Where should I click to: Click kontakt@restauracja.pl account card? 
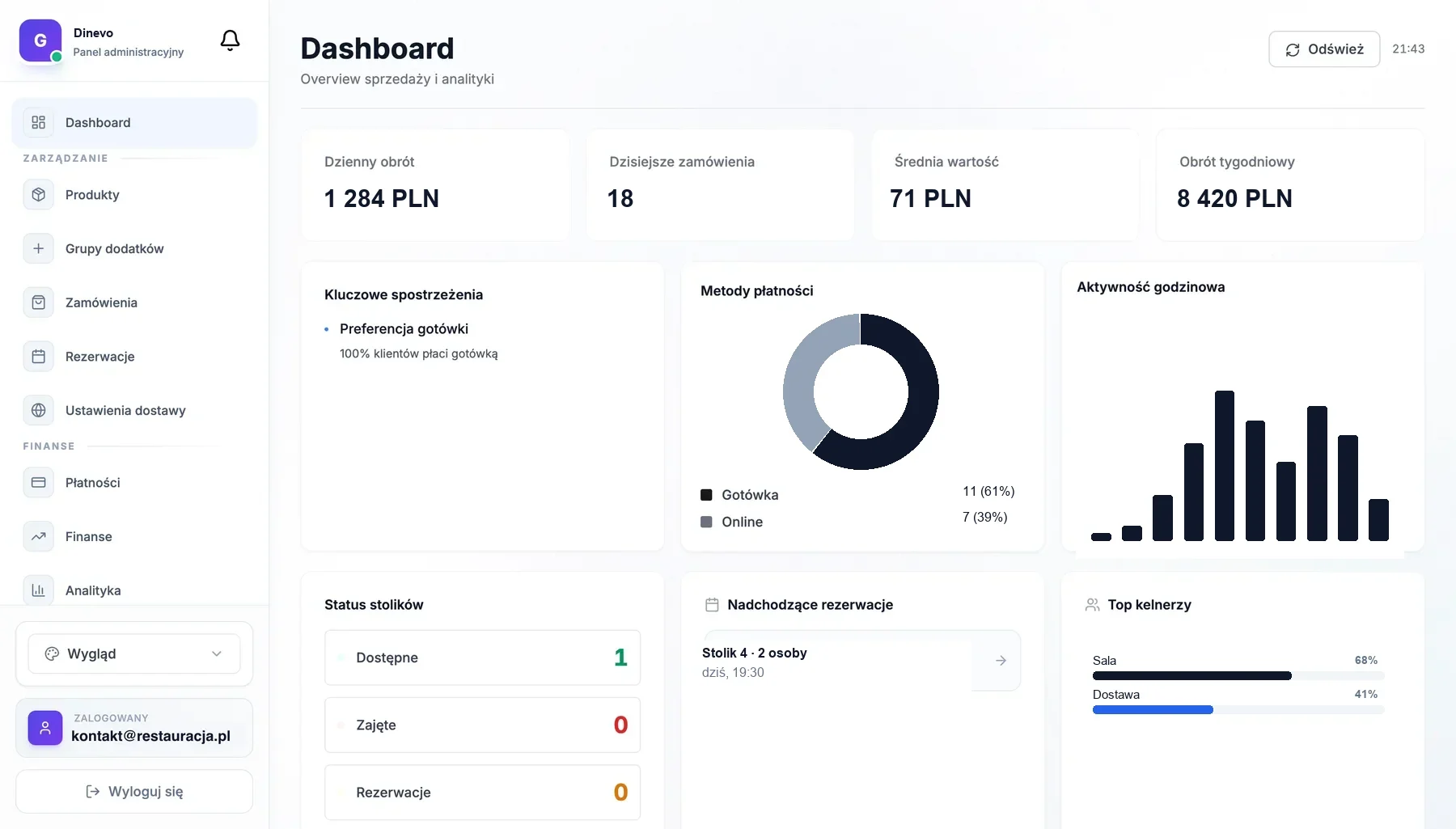tap(134, 728)
